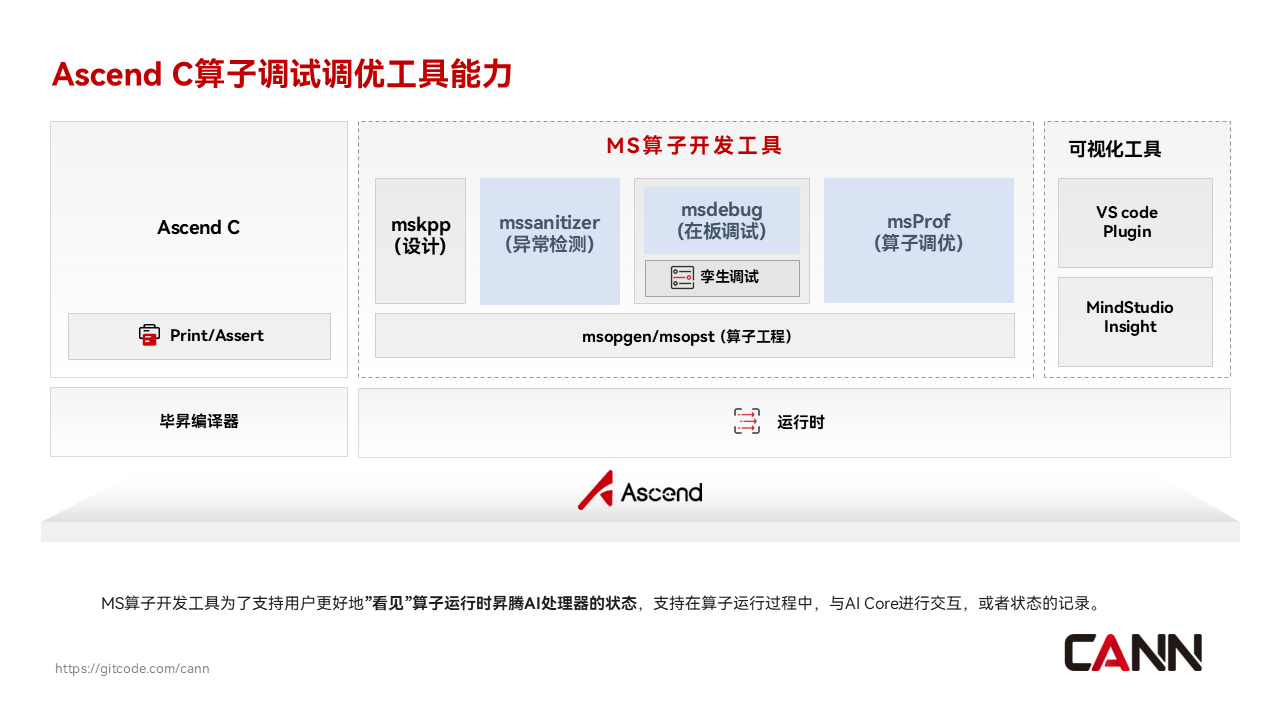The height and width of the screenshot is (720, 1280).
Task: Click the Ascend wordmark text
Action: click(661, 492)
